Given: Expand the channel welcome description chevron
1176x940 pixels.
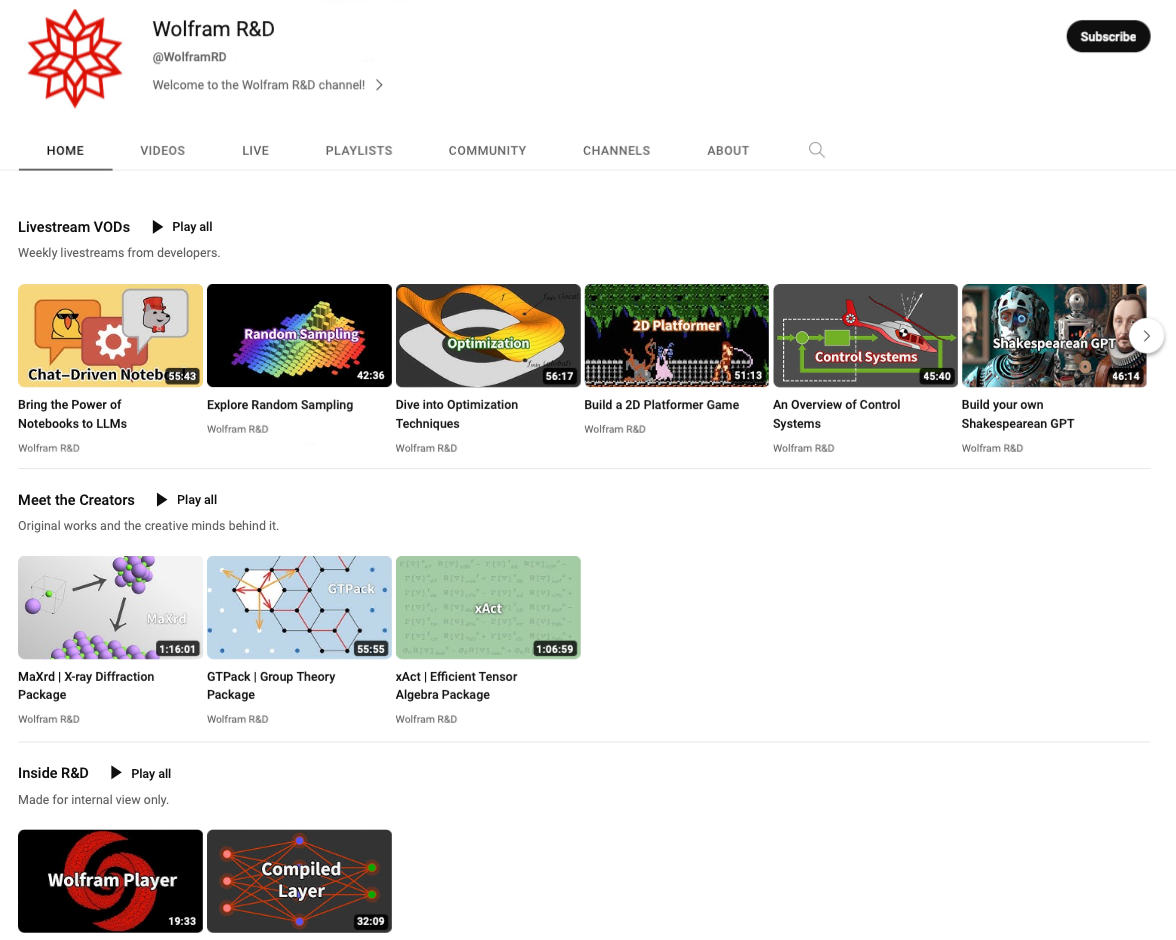Looking at the screenshot, I should tap(380, 85).
